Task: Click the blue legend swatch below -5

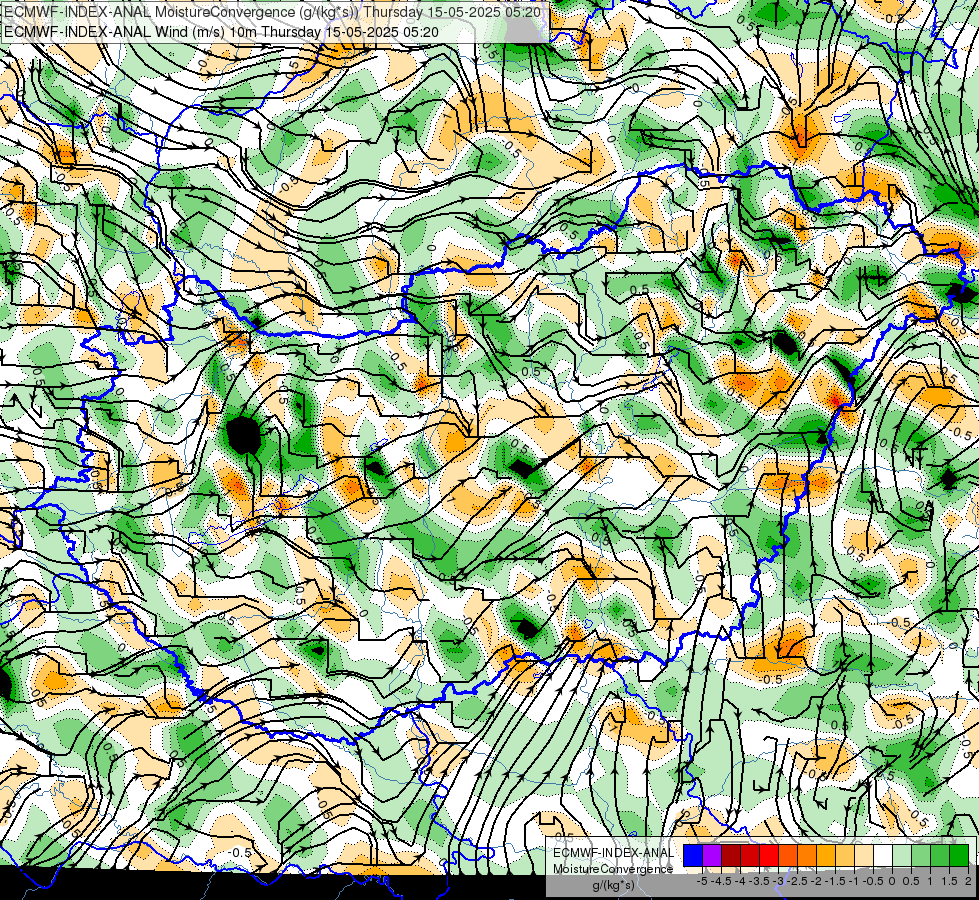Action: click(x=693, y=856)
